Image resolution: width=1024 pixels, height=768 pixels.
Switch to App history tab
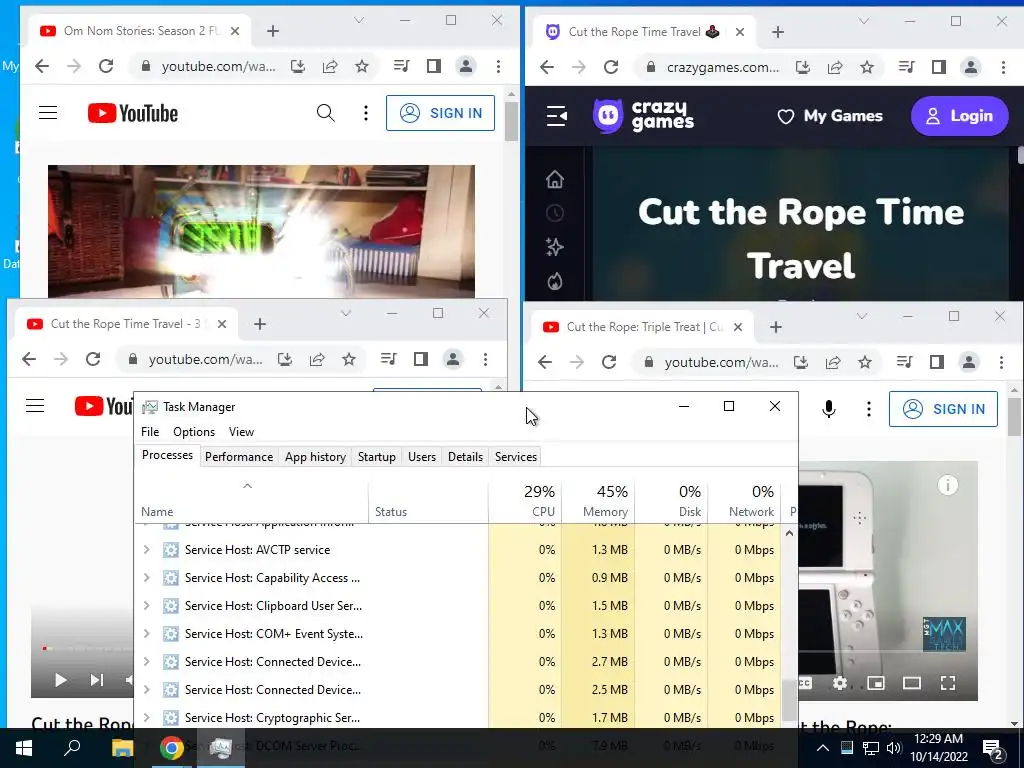point(315,456)
